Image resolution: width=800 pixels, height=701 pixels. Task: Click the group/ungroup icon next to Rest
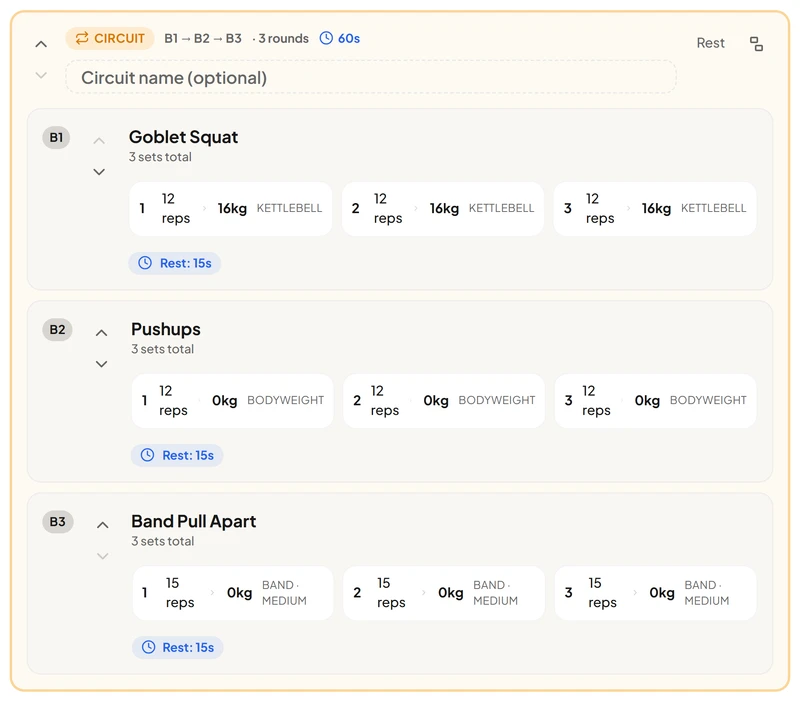pos(756,44)
